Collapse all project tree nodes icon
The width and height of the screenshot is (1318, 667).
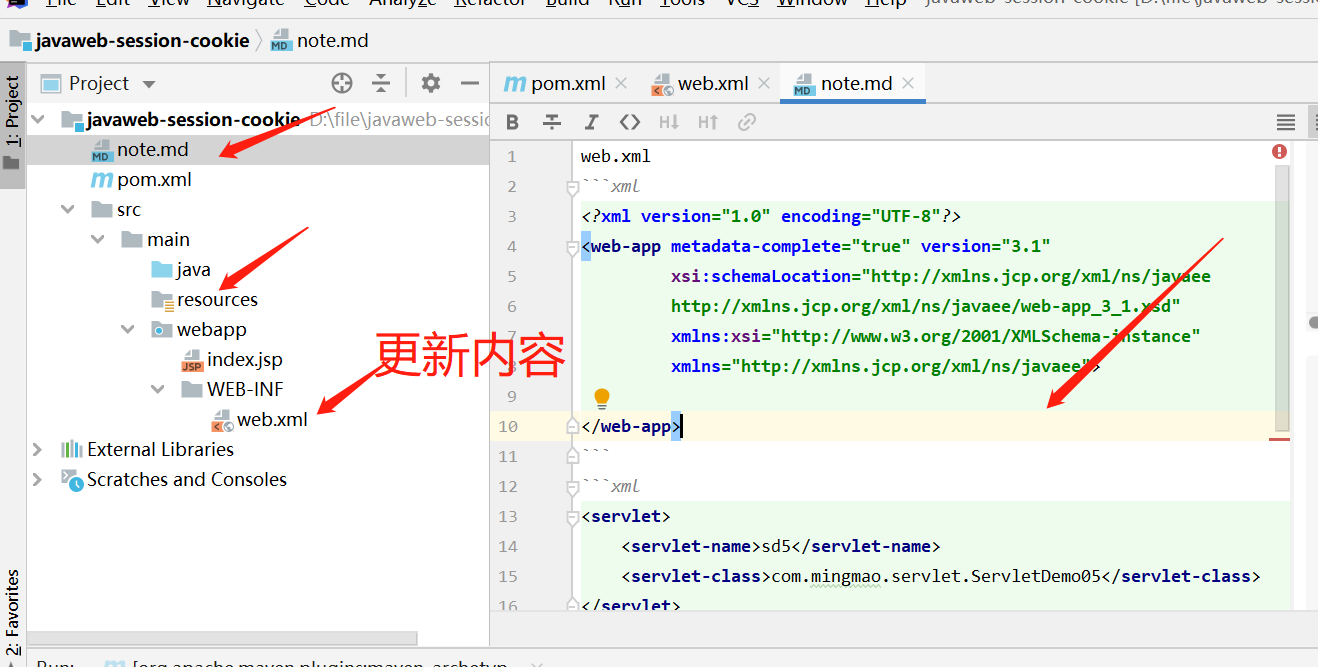coord(381,83)
